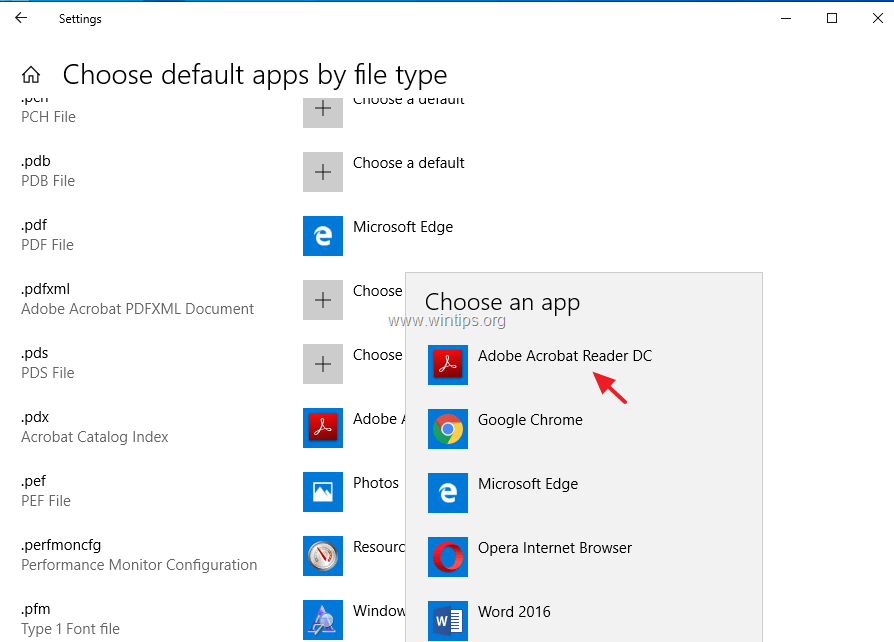Click the font viewer icon for .pfm
The height and width of the screenshot is (642, 894).
coord(323,620)
